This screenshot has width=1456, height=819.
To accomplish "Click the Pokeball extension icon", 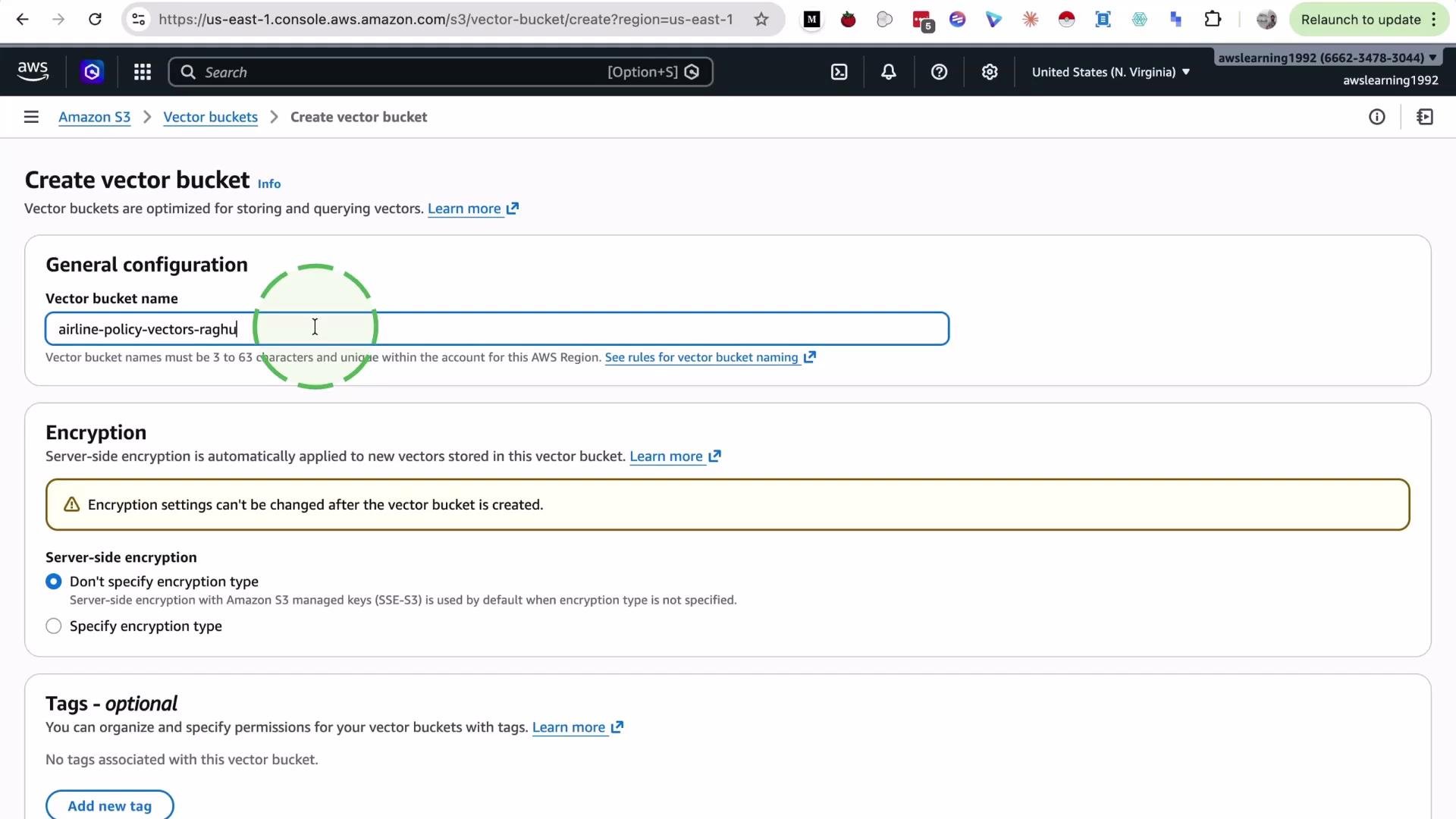I will [x=1066, y=20].
